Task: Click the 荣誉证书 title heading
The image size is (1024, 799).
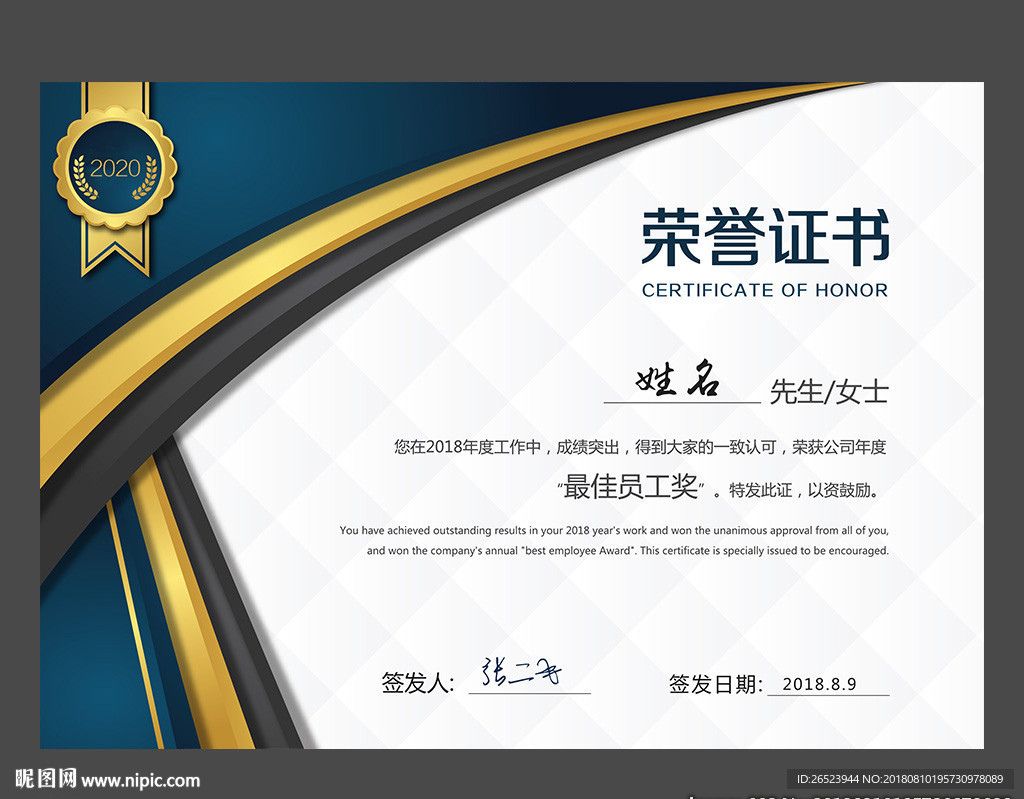Action: click(765, 236)
